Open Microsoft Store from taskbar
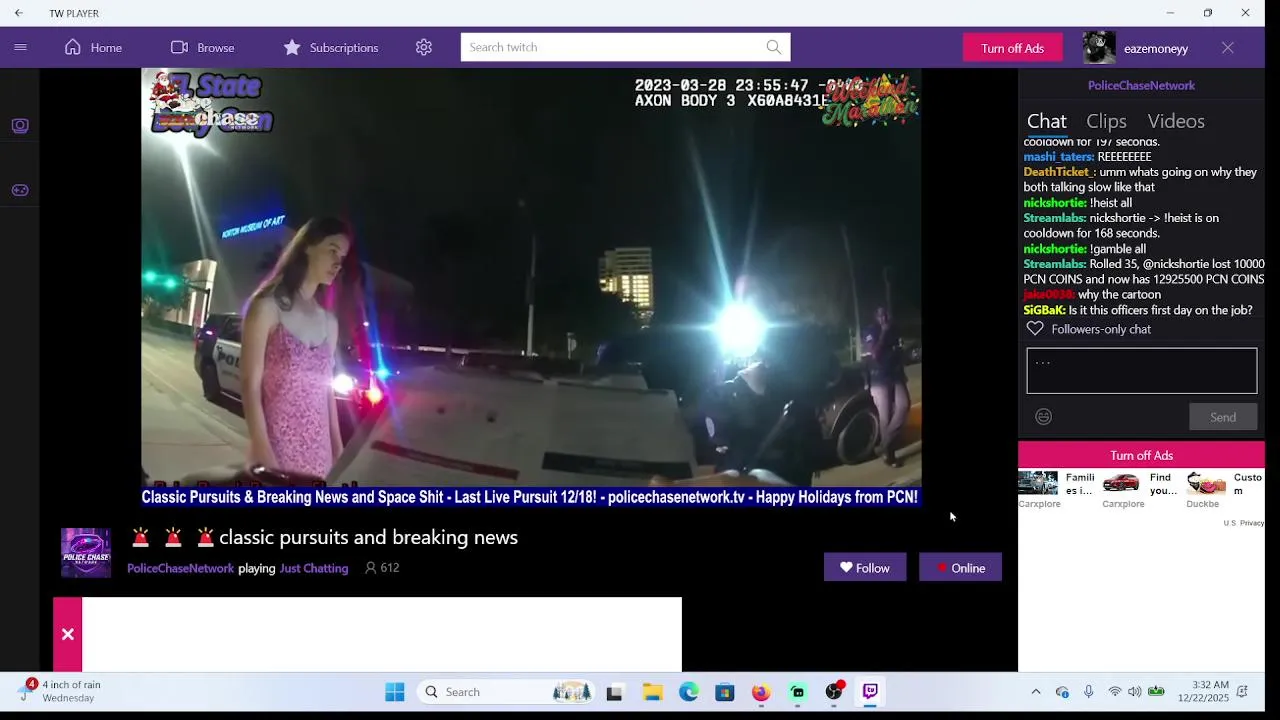This screenshot has height=720, width=1280. 725,692
